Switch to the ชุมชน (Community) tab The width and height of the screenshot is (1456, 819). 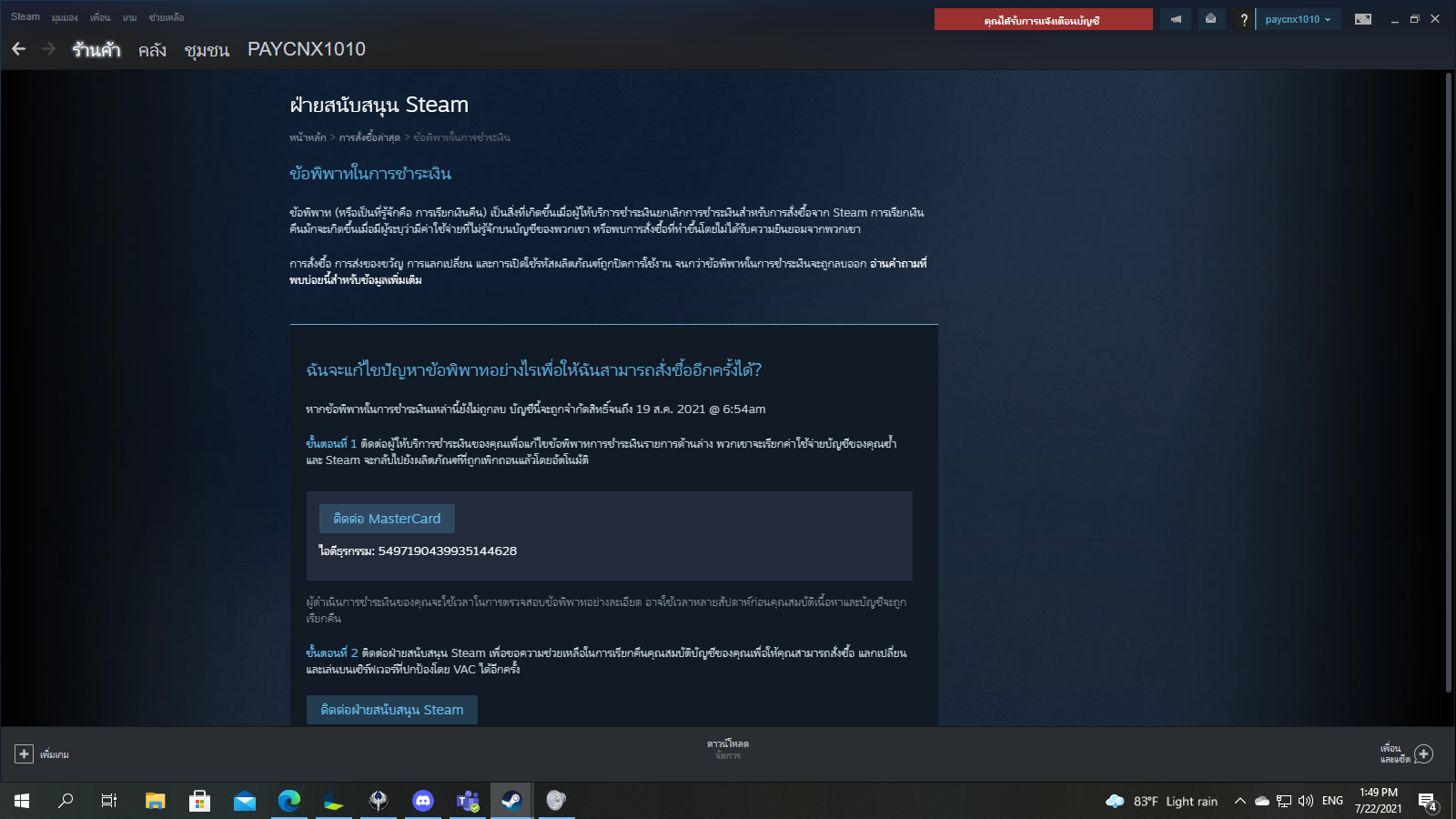pos(207,50)
